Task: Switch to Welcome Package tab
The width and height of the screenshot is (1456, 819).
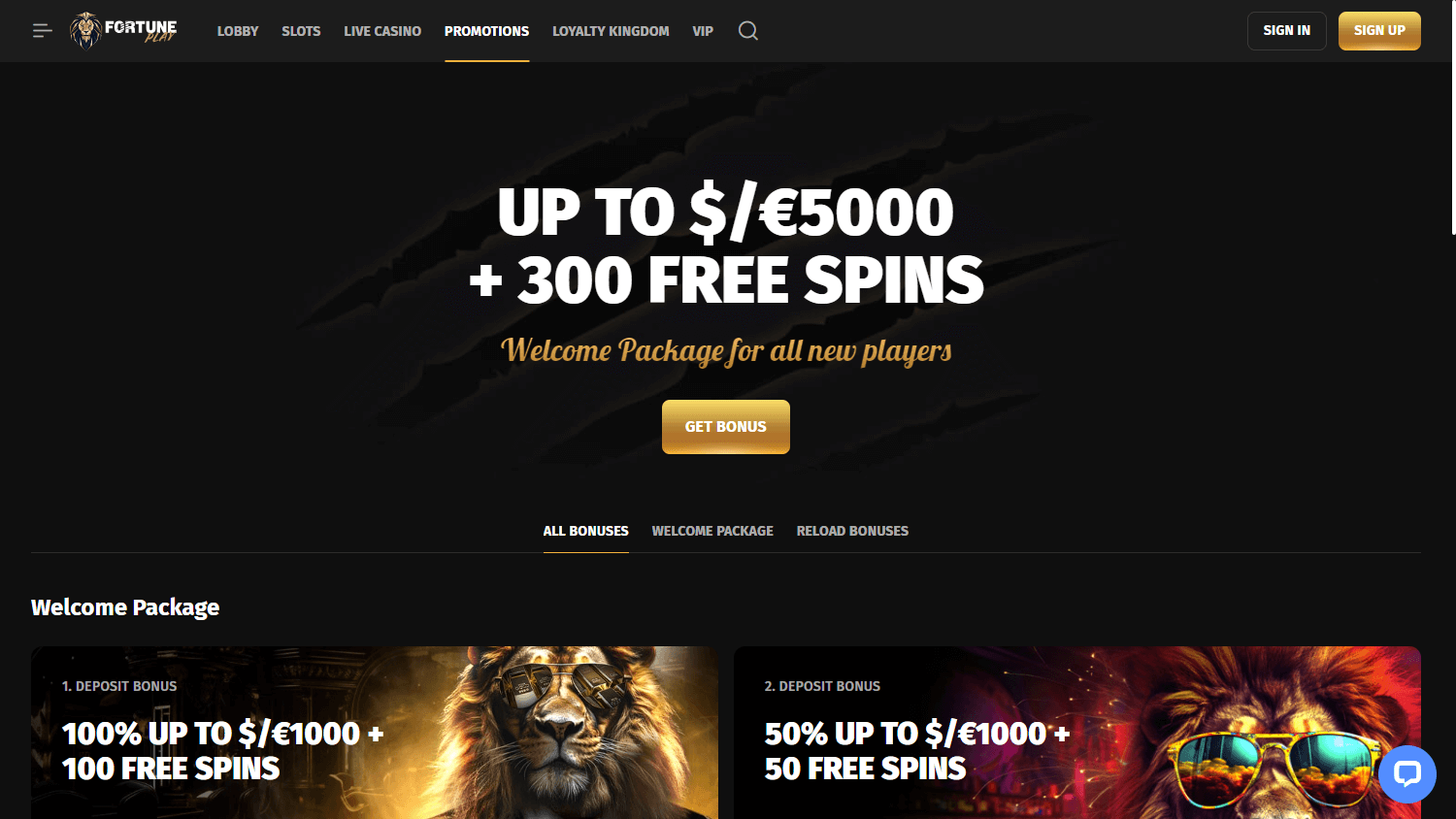Action: pos(712,531)
